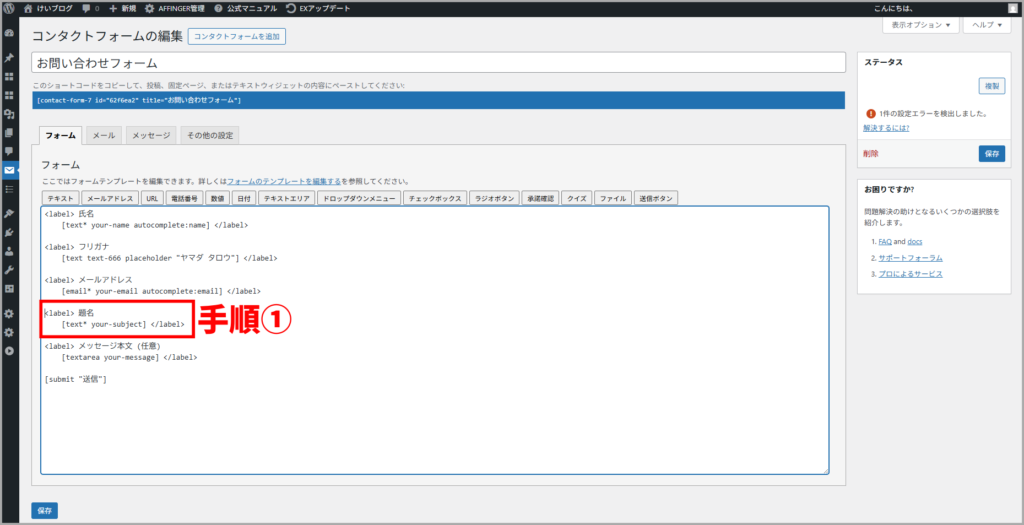Switch to the その他の設定 tab
The image size is (1024, 525).
(x=209, y=135)
